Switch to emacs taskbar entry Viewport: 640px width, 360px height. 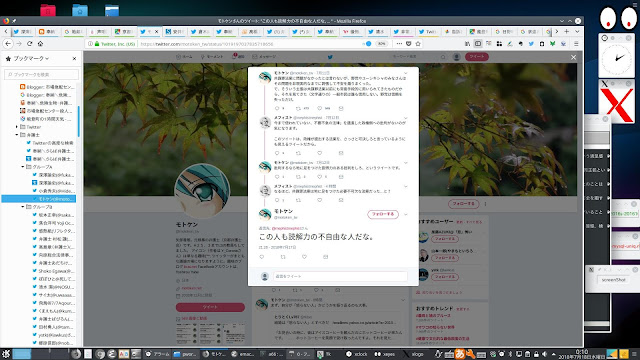coord(243,354)
